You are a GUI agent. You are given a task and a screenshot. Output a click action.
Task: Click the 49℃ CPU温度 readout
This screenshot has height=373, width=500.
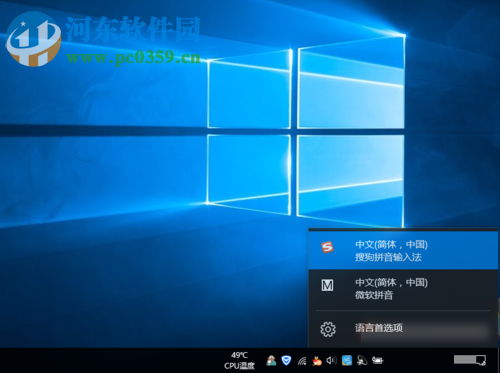pos(239,360)
